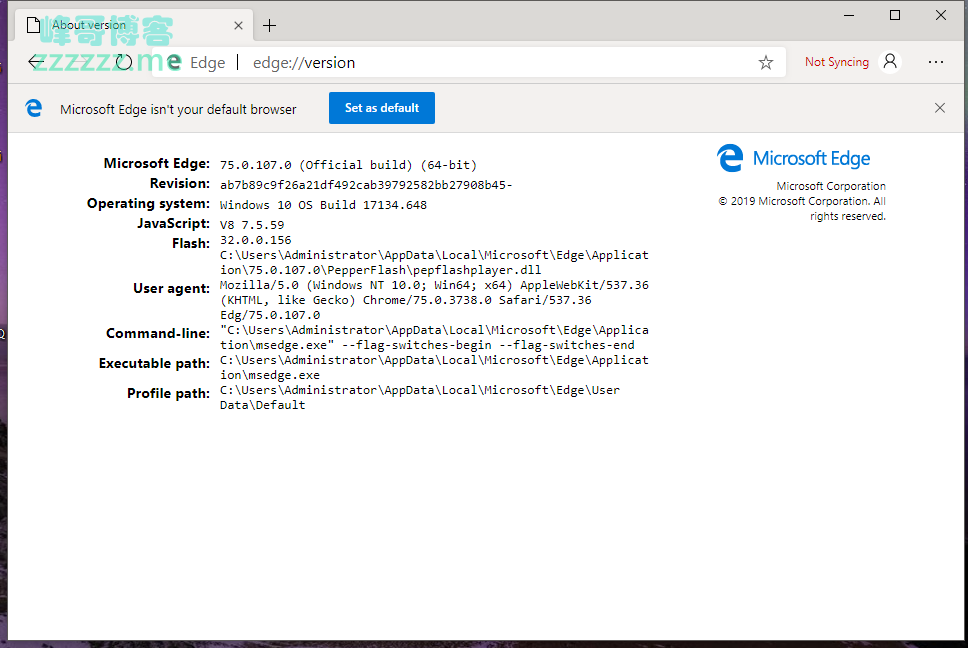Click the pepflashplayer.dll path line
The width and height of the screenshot is (968, 648).
click(380, 270)
